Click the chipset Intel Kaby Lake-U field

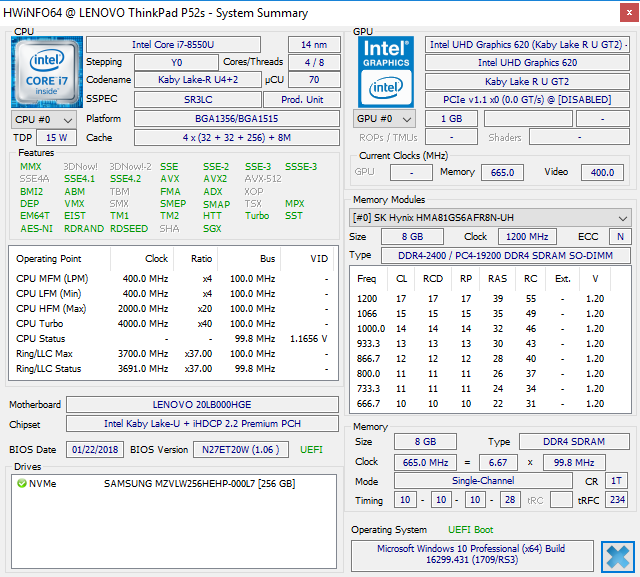tap(202, 424)
